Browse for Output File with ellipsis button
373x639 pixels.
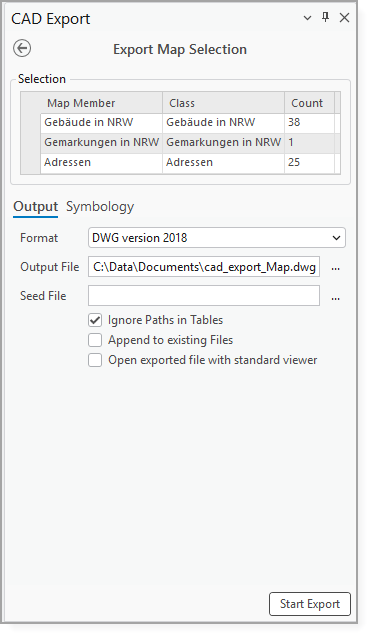point(335,268)
